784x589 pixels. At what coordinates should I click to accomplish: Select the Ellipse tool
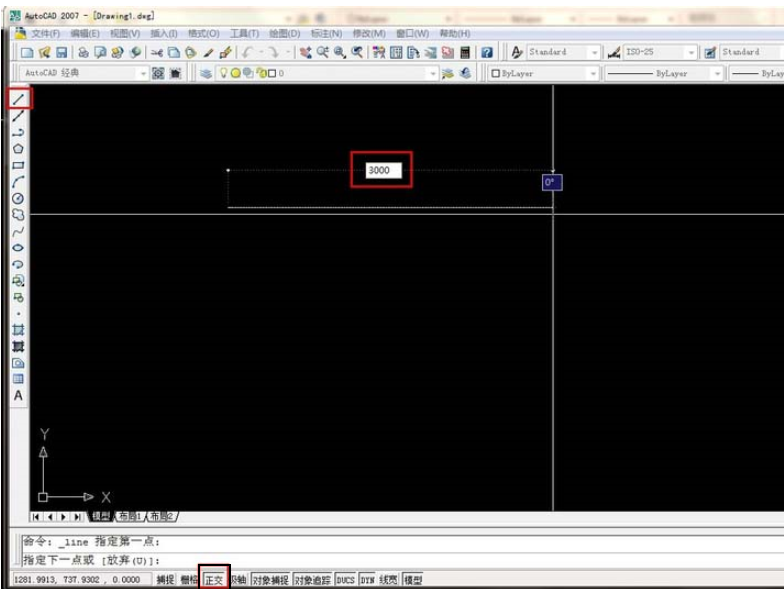click(18, 248)
